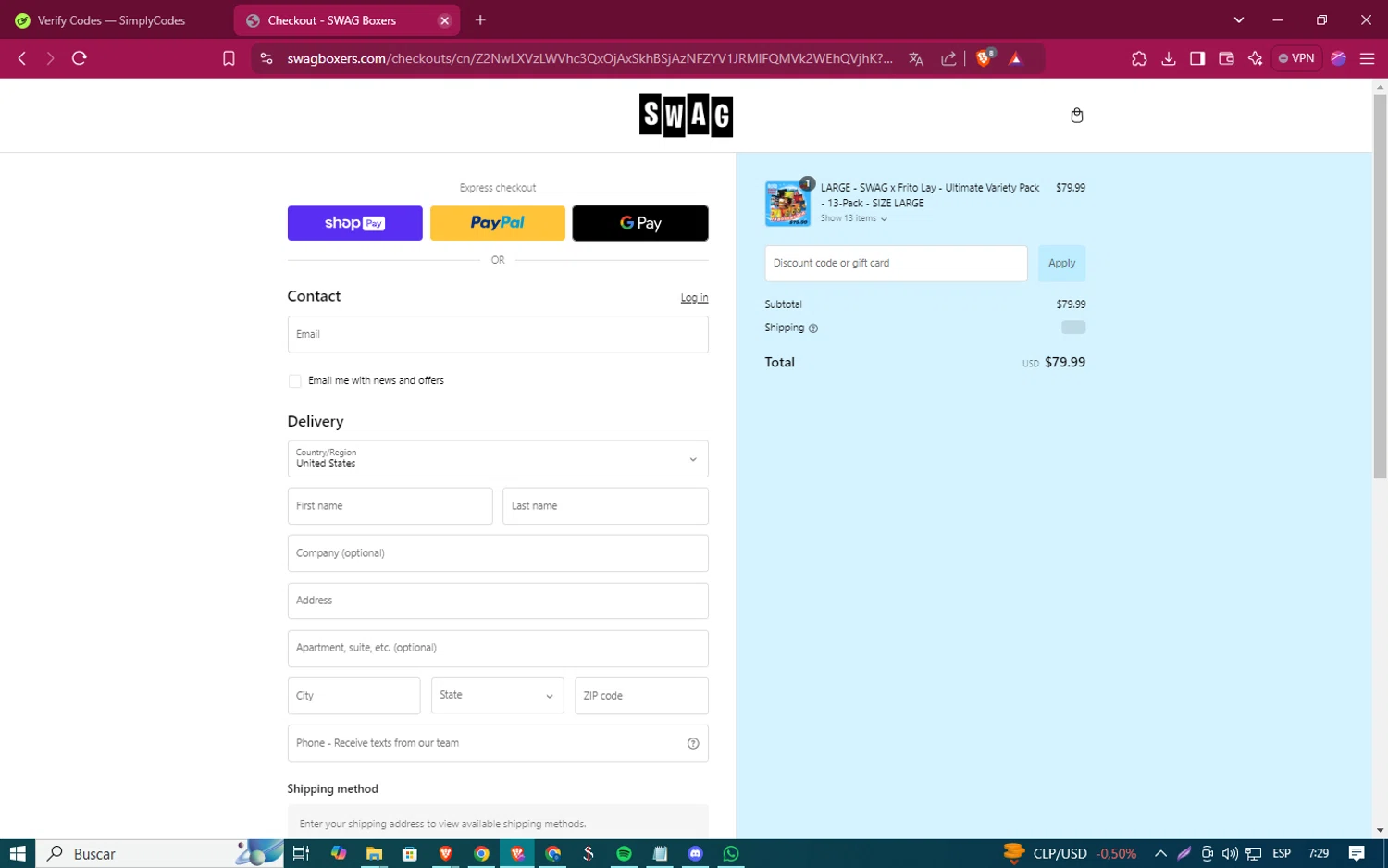Open the Country/Region dropdown
This screenshot has height=868, width=1388.
[x=498, y=459]
